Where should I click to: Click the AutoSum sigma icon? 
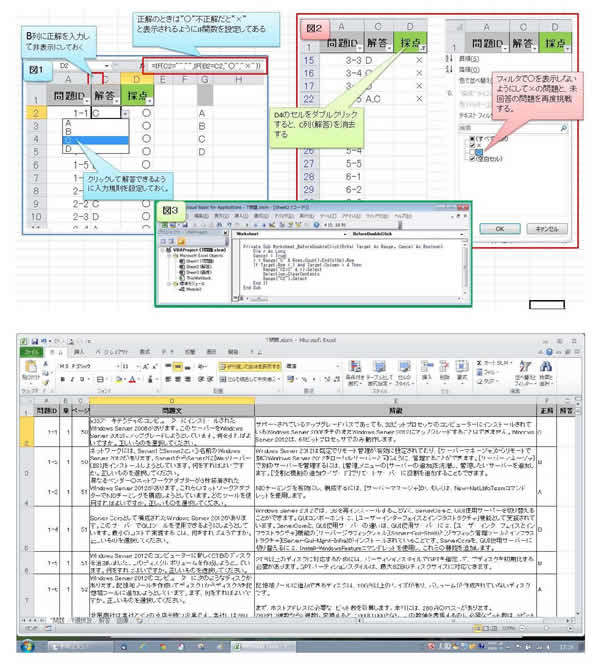(479, 363)
